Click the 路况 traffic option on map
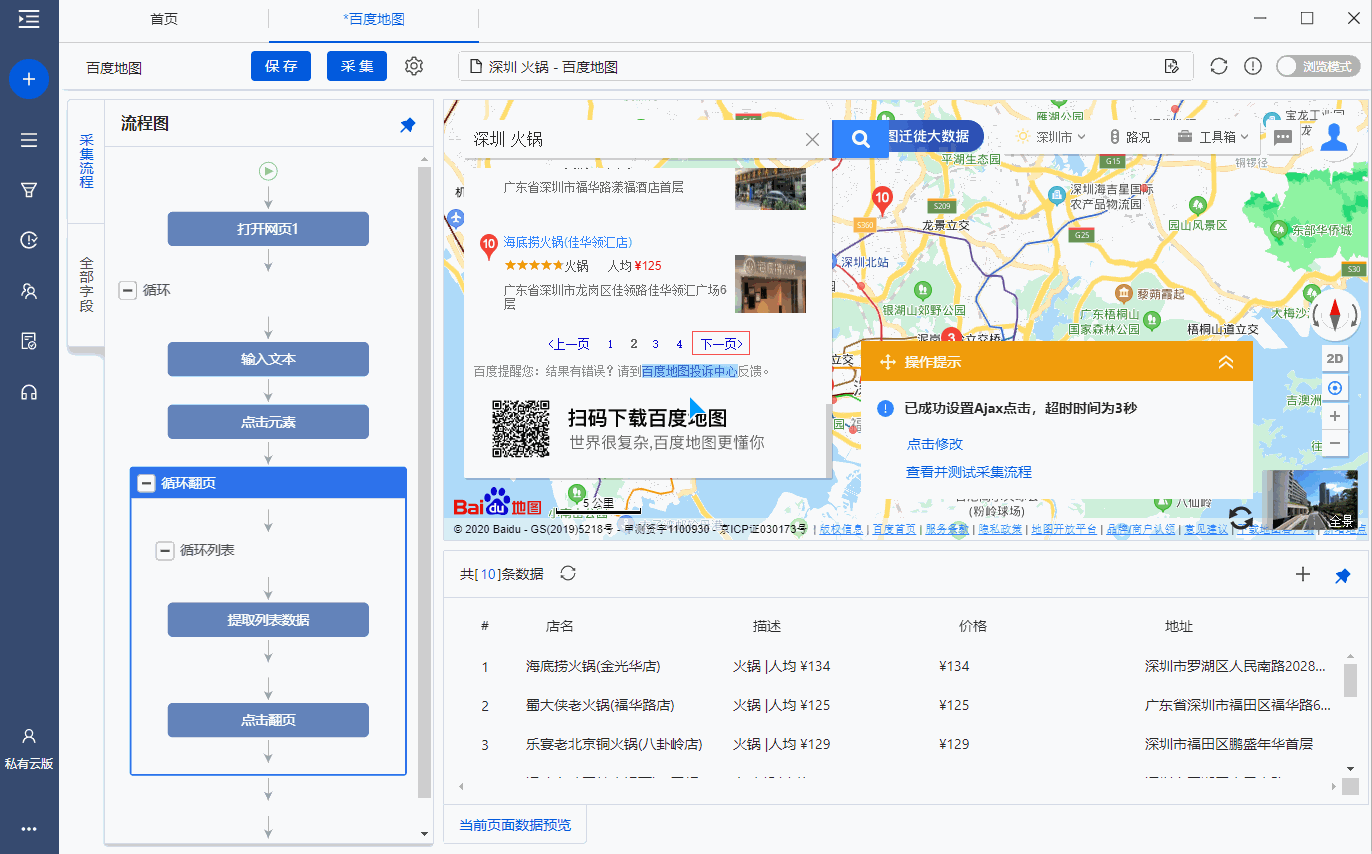 point(1130,137)
